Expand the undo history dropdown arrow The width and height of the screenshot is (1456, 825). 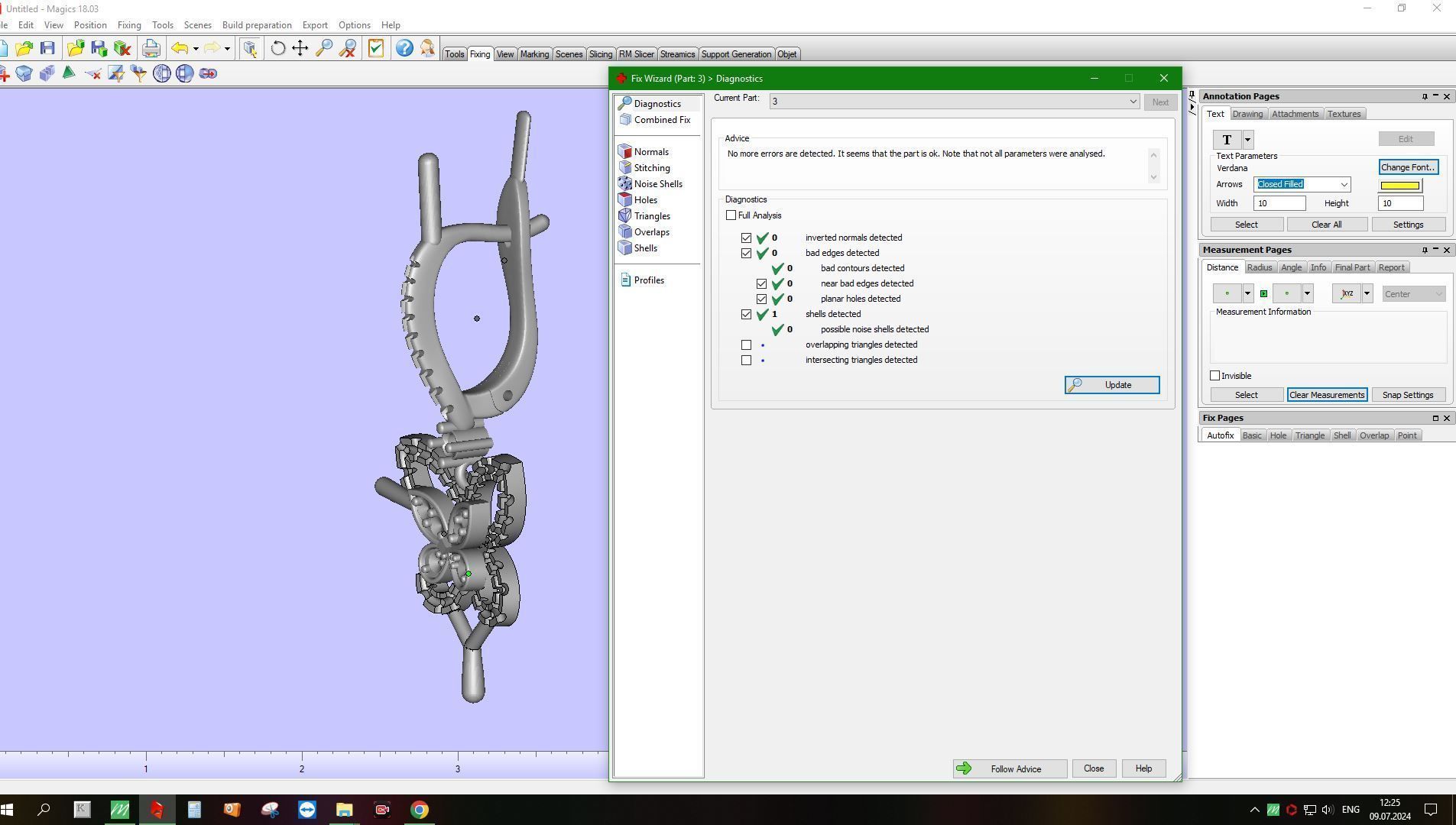pos(196,49)
